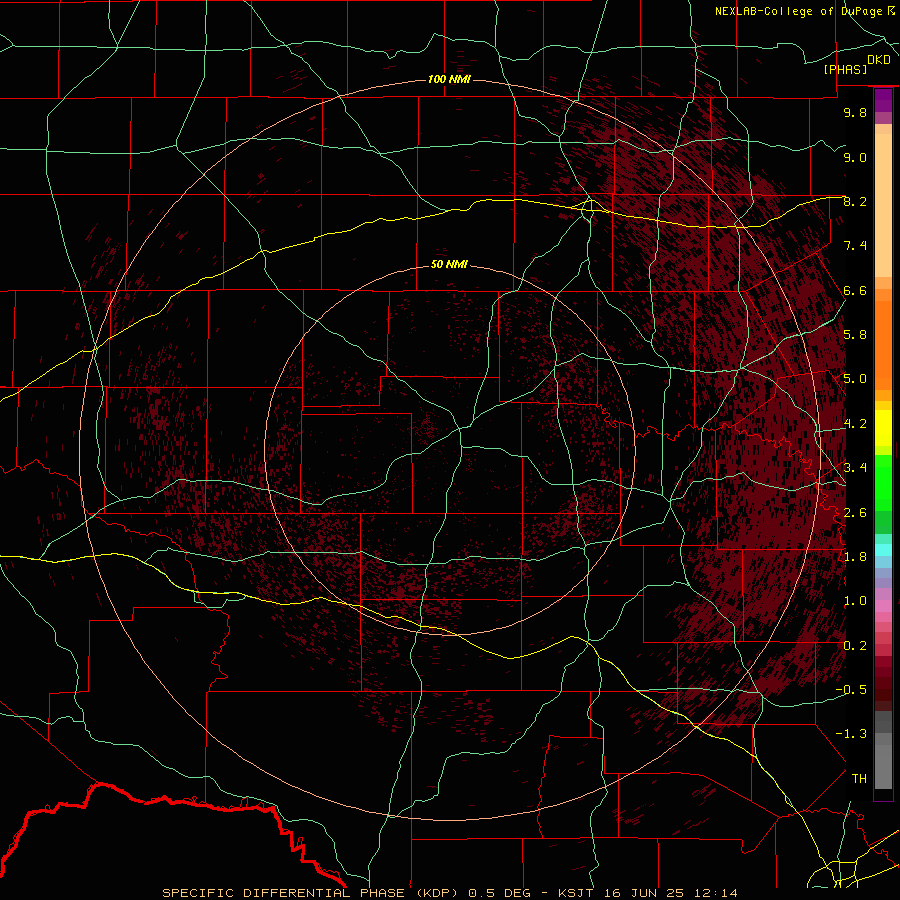The height and width of the screenshot is (900, 900).
Task: Click the 6.6 value on color scale
Action: [x=855, y=290]
